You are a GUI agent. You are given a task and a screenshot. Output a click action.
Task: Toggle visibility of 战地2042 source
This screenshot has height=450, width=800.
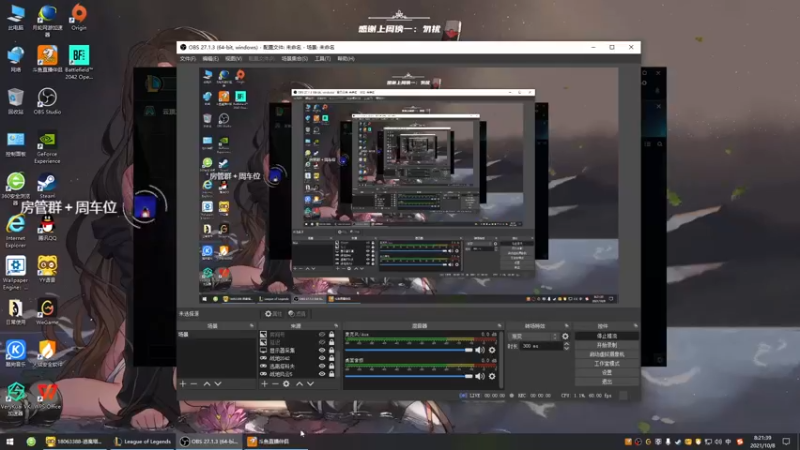(322, 358)
